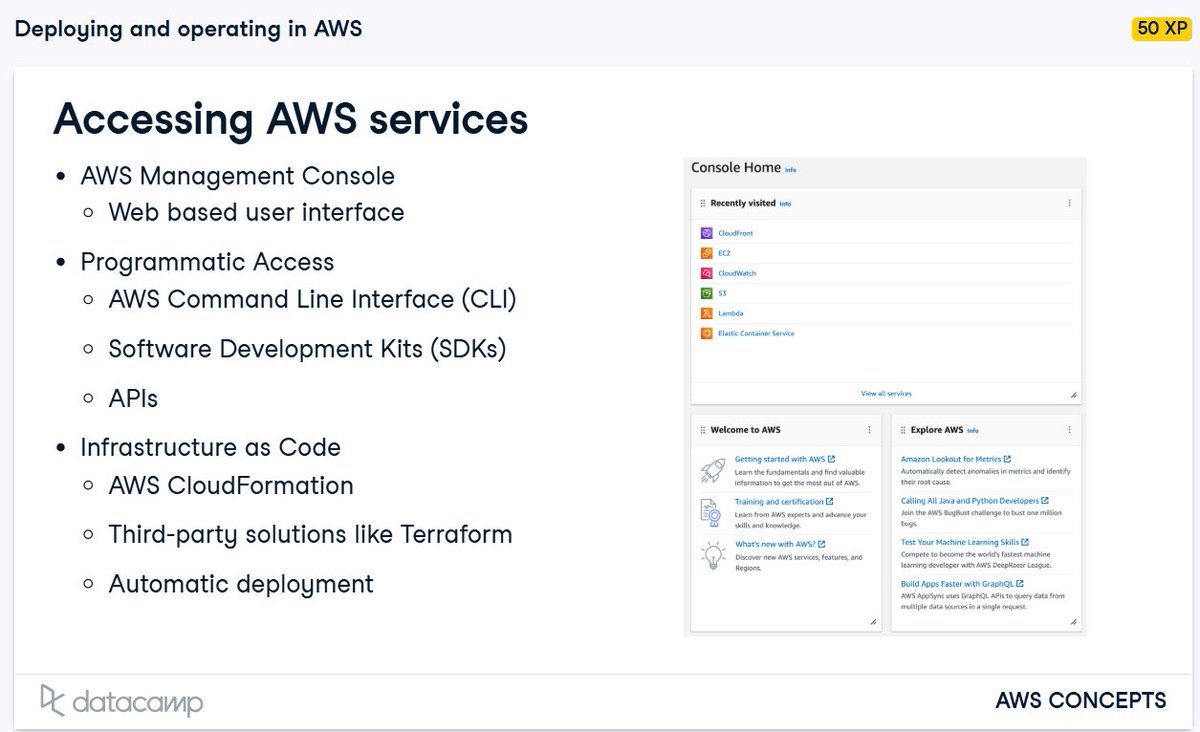Open Amazon Lookout for Metrics link
This screenshot has height=732, width=1200.
pos(951,459)
